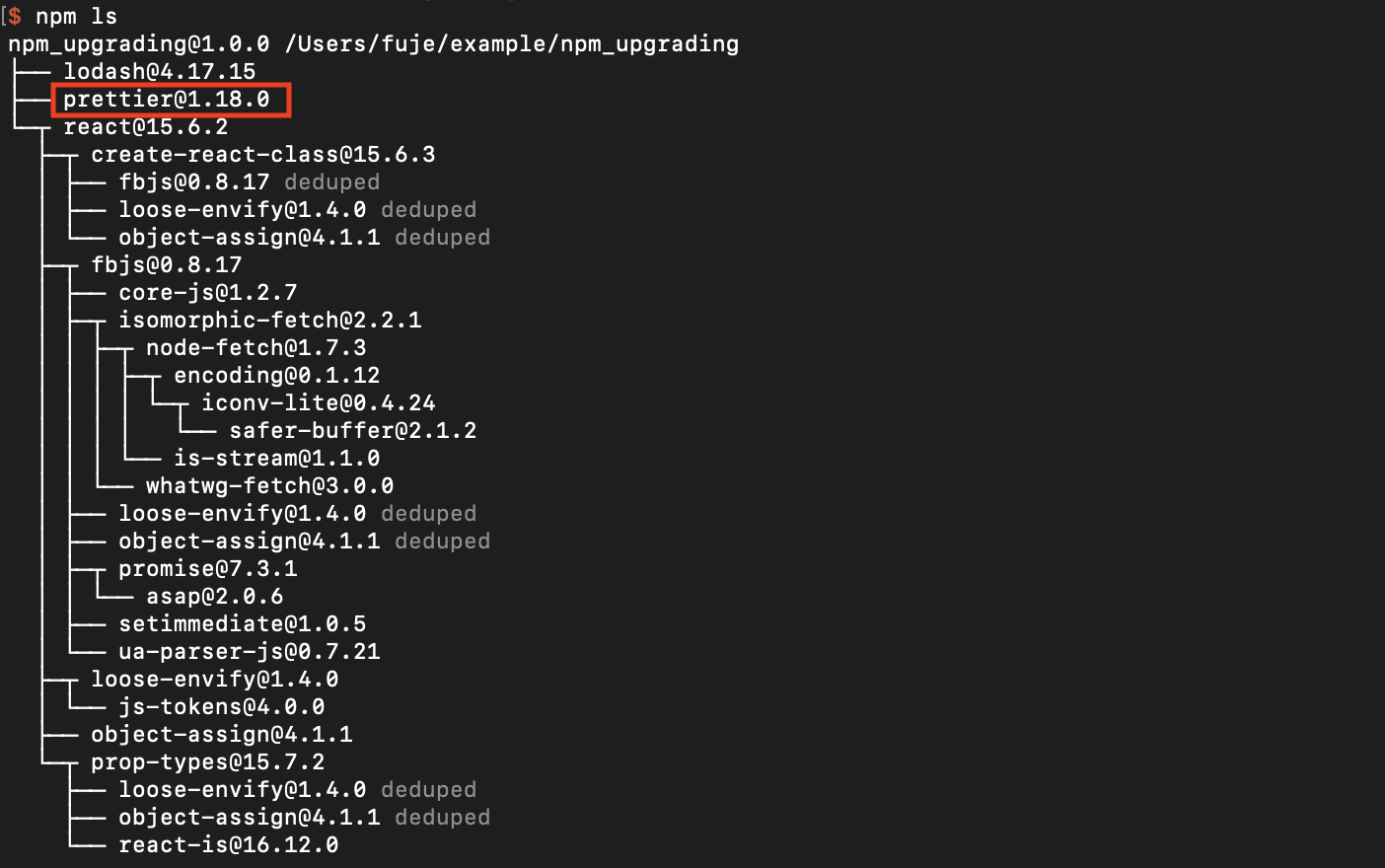The height and width of the screenshot is (868, 1385).
Task: Click the react@15.6.2 tree node
Action: click(145, 127)
